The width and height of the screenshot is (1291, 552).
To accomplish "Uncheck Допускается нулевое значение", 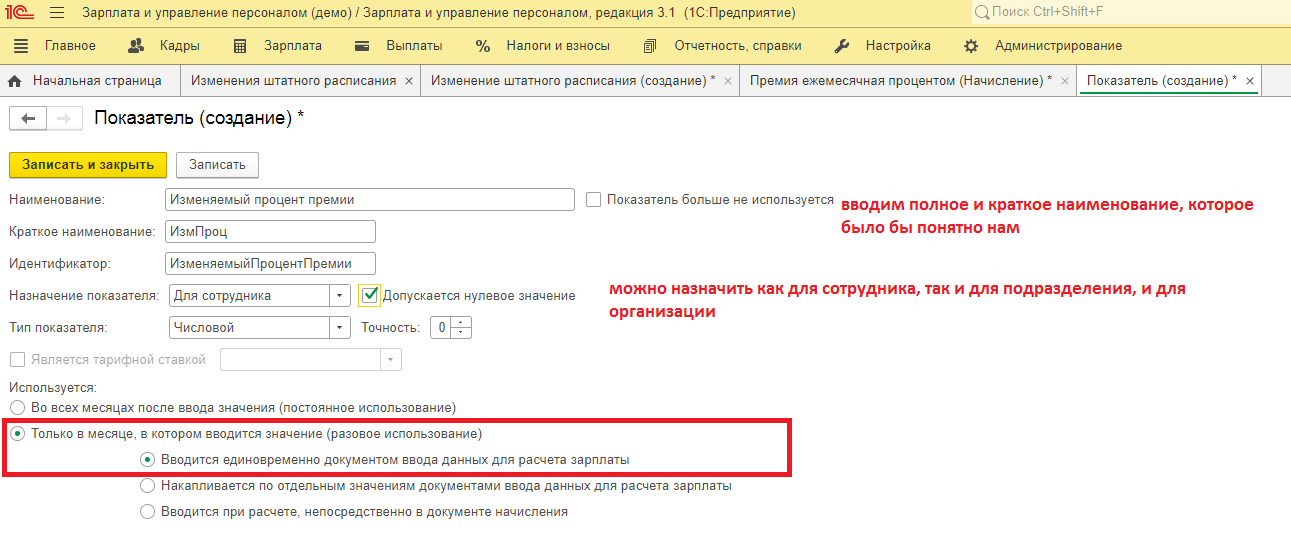I will tap(371, 295).
